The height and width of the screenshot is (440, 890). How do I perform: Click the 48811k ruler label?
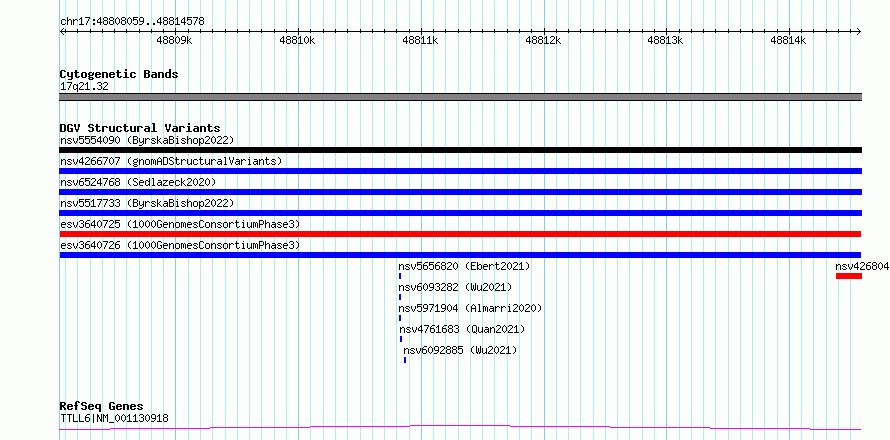pyautogui.click(x=421, y=40)
